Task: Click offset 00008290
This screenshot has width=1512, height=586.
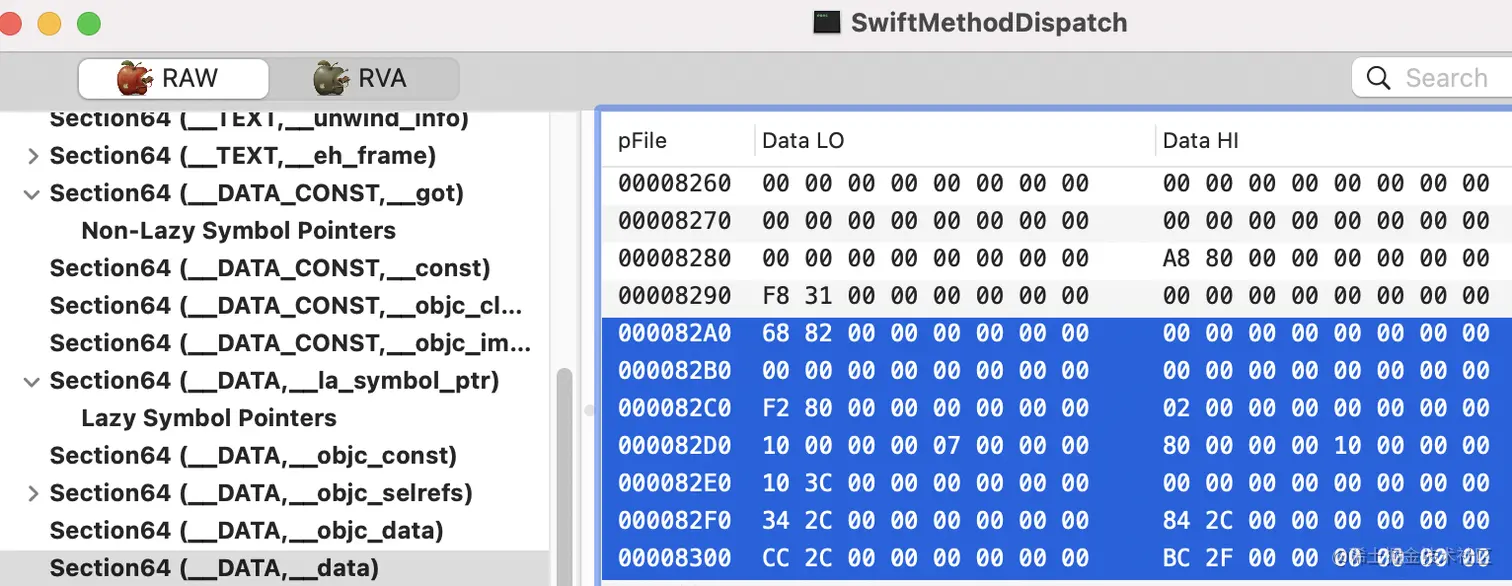Action: 675,296
